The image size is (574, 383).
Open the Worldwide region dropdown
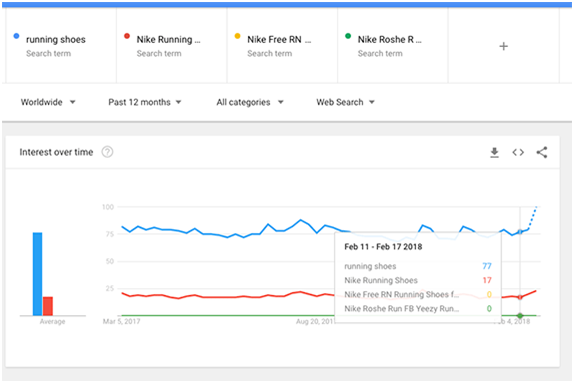tap(48, 102)
